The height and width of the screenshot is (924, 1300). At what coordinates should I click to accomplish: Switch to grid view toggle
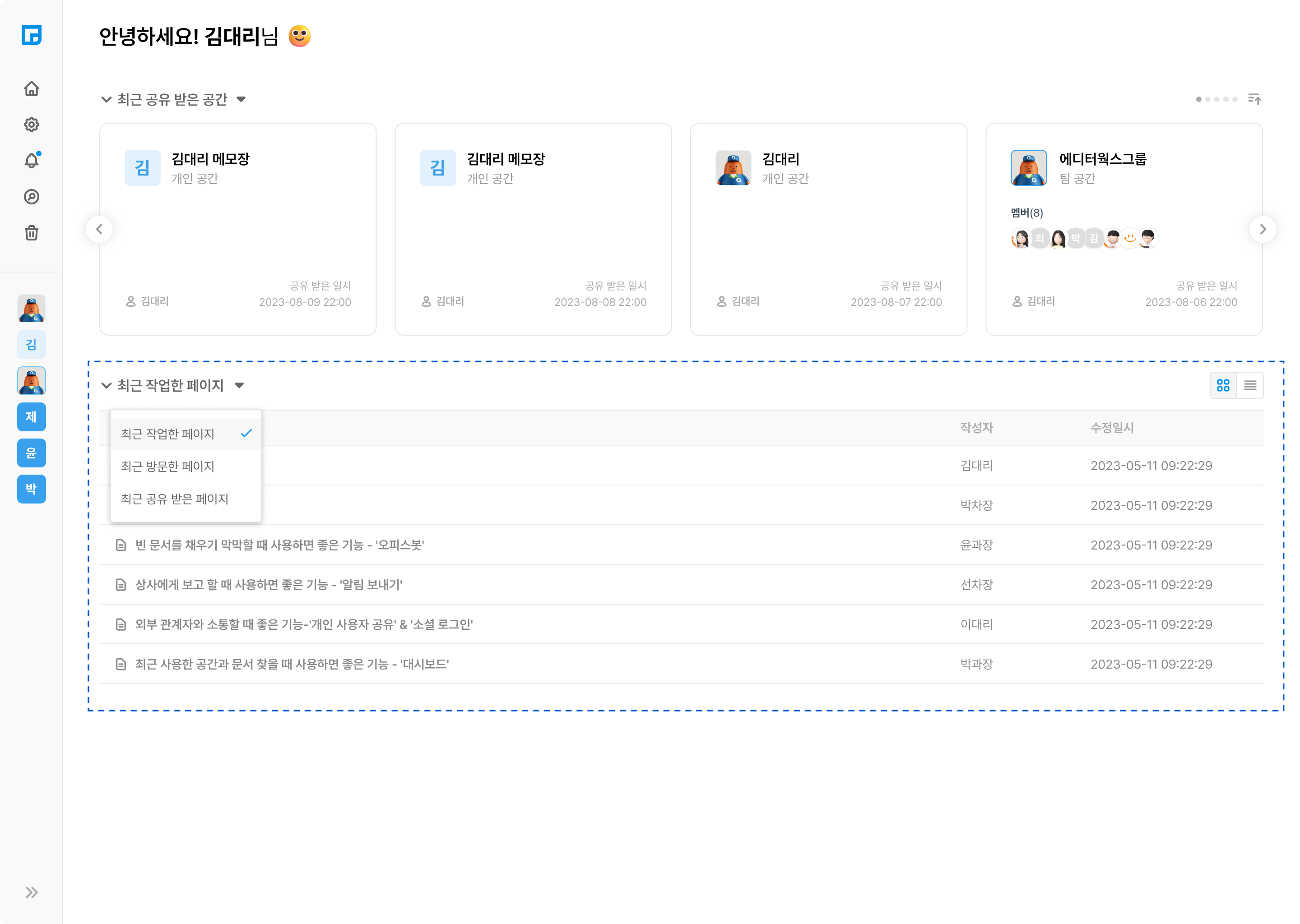1223,385
